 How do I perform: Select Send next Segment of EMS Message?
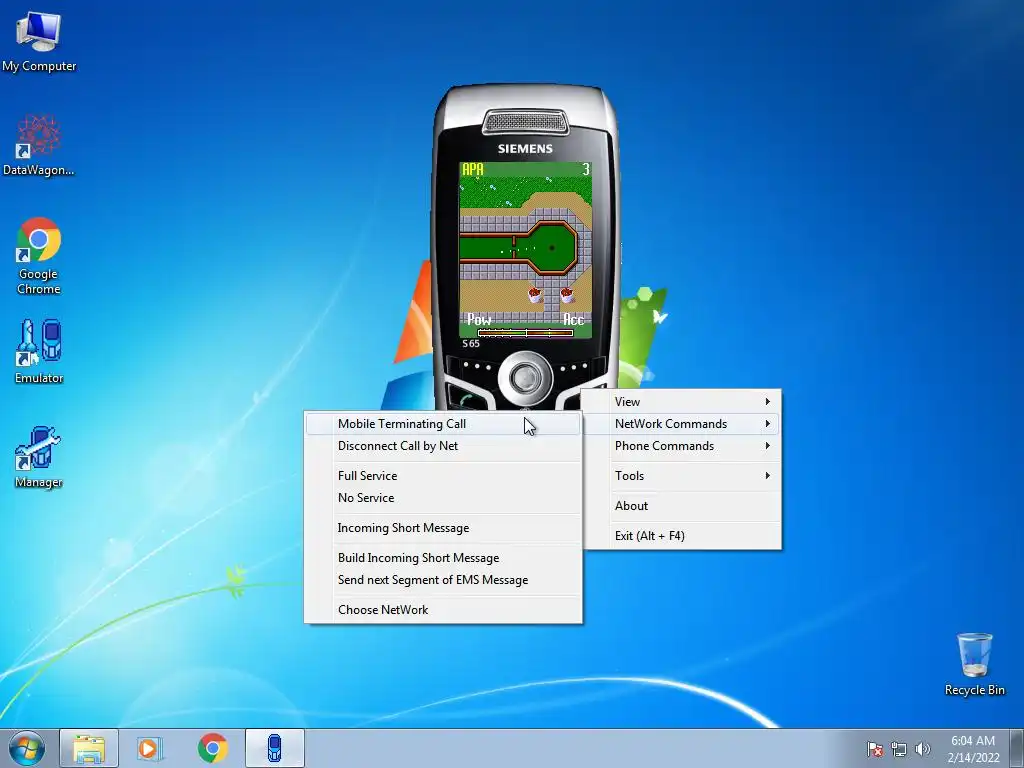coord(443,581)
